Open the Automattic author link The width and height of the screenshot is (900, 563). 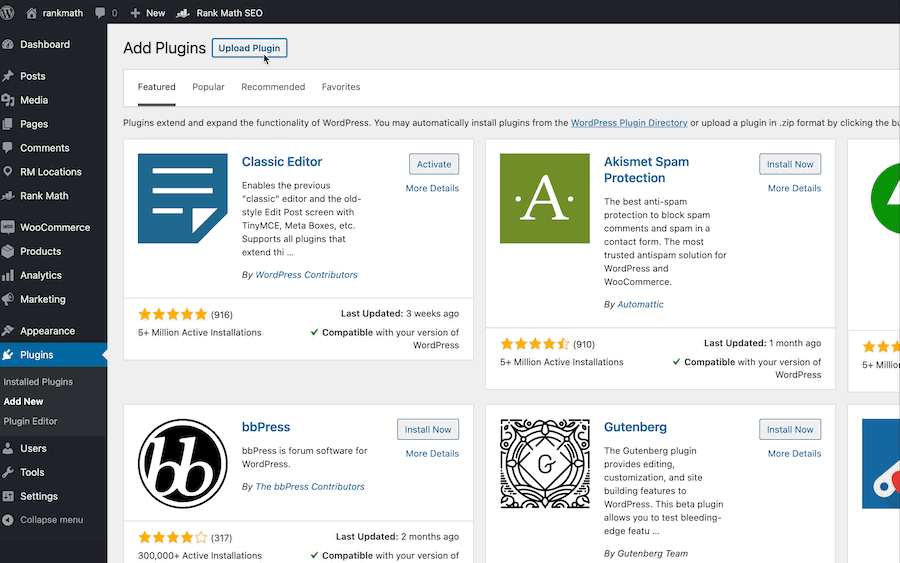click(640, 305)
